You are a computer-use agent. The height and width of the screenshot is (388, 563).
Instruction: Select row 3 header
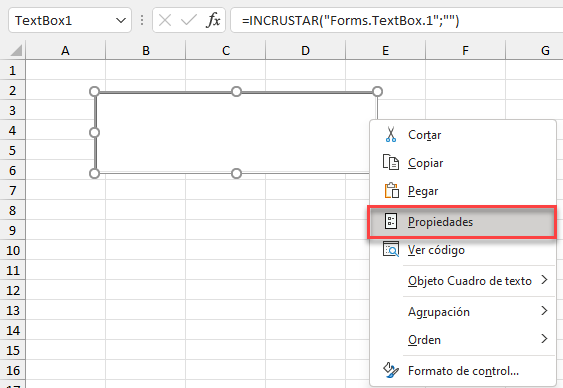(13, 110)
